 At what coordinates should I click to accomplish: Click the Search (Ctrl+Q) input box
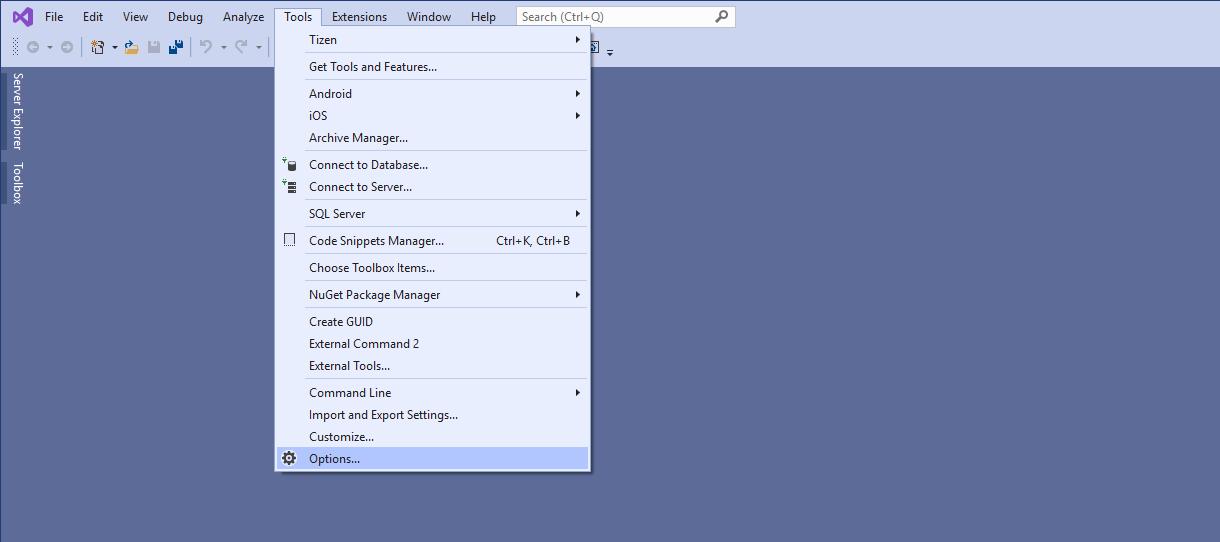pos(615,17)
